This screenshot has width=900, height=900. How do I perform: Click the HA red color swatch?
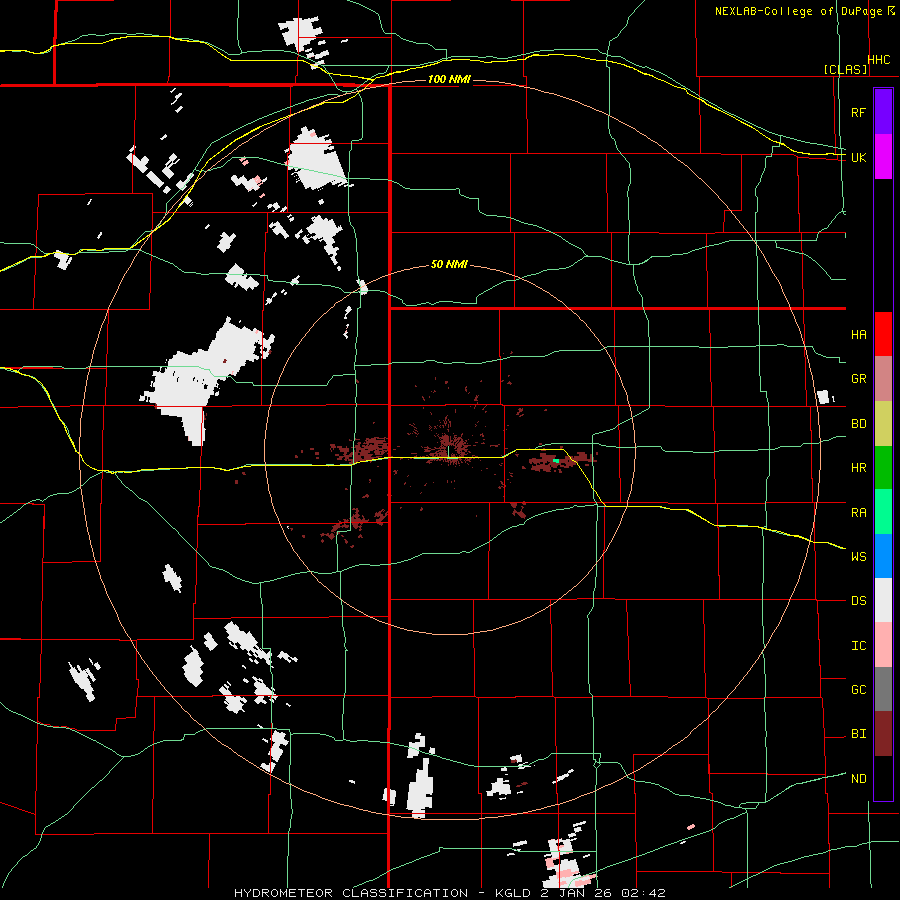coord(883,334)
